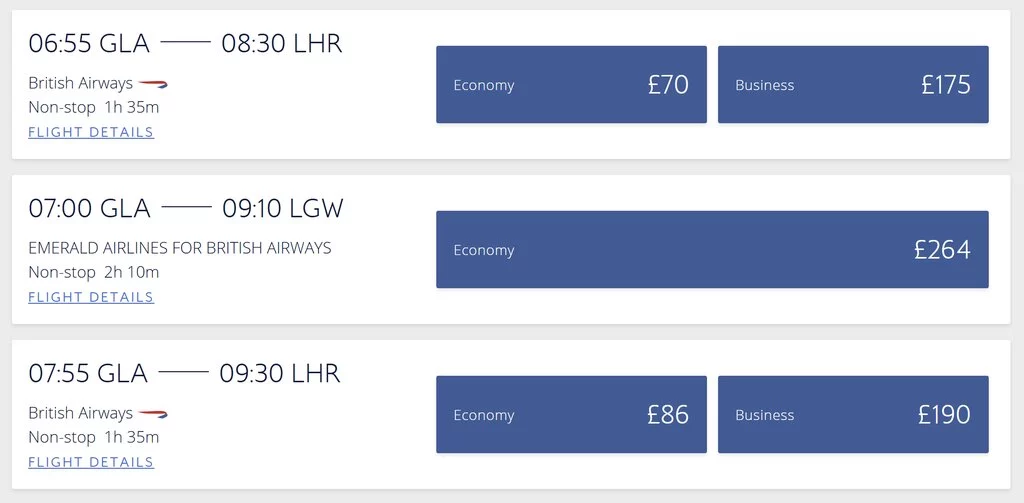Open Flight Details for the 07:55 departure
Screen dimensions: 1024x503
point(91,462)
